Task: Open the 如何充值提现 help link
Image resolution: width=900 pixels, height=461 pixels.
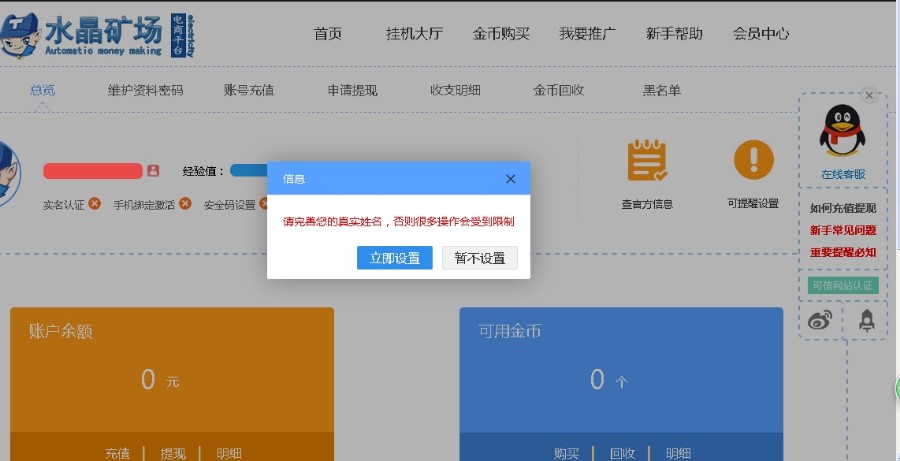Action: (x=843, y=208)
